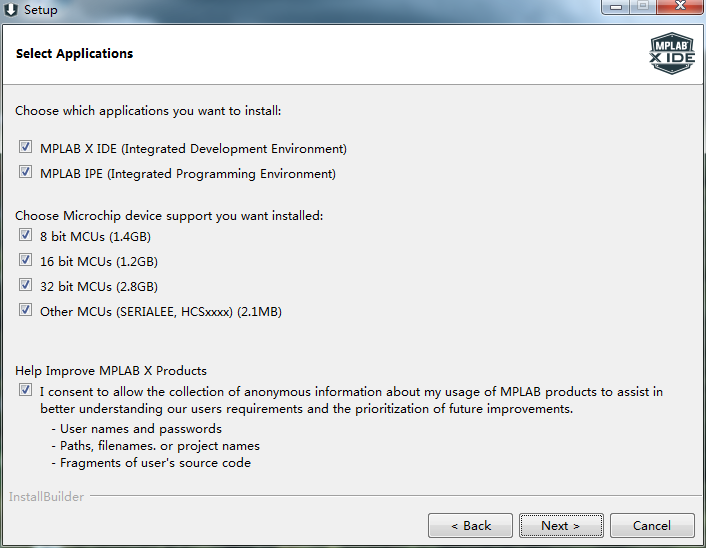Cancel the setup installation

point(652,525)
